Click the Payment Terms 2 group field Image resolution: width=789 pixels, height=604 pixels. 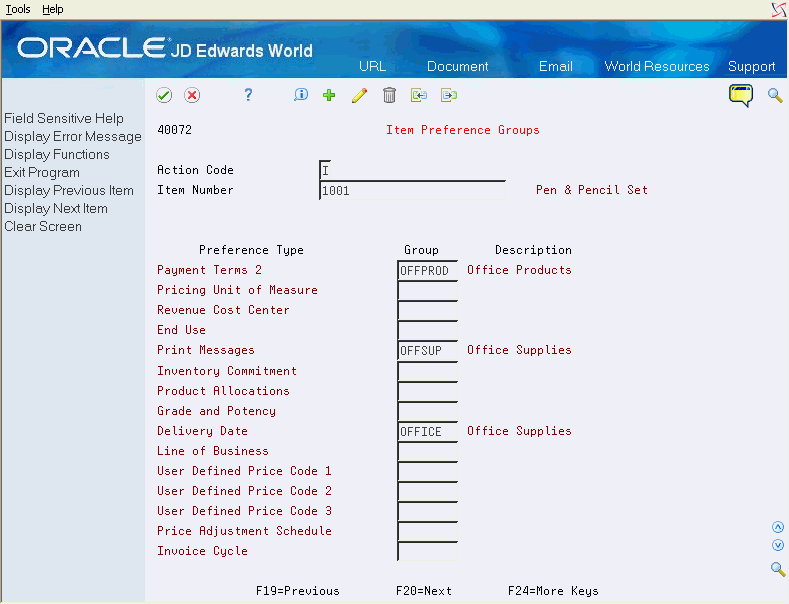tap(427, 270)
